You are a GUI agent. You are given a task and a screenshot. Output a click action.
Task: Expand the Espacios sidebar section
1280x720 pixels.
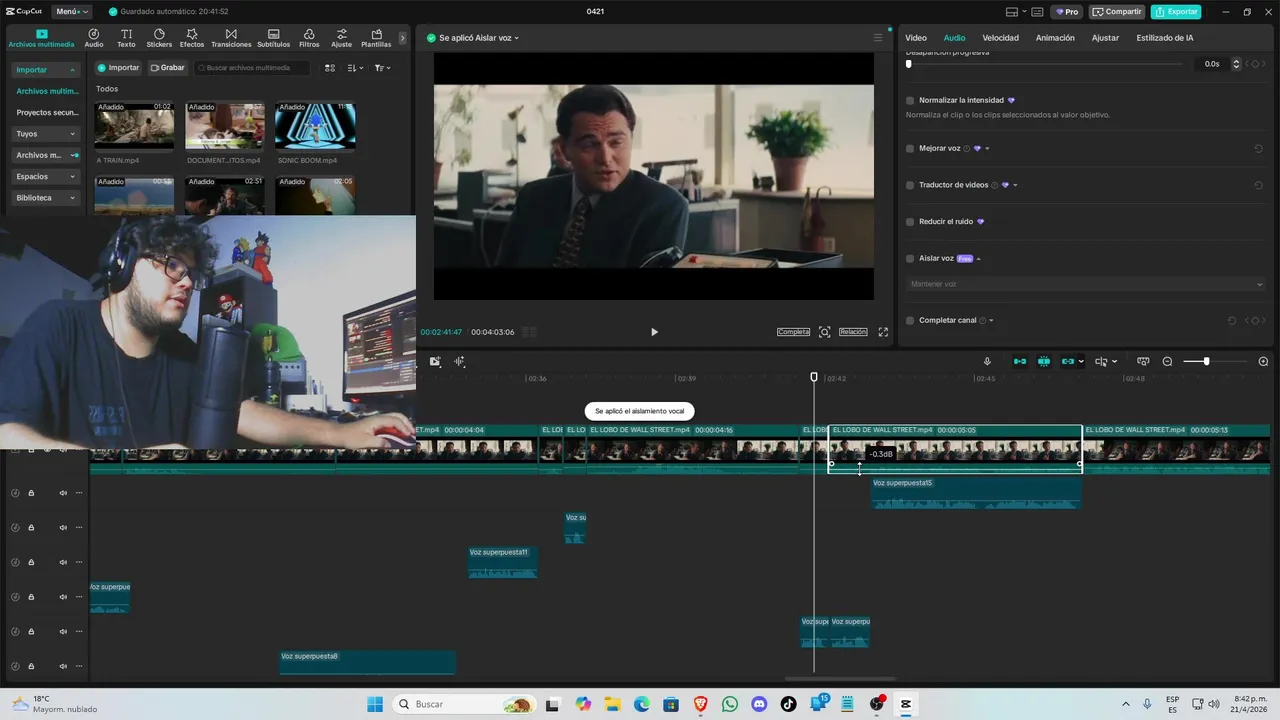[46, 177]
